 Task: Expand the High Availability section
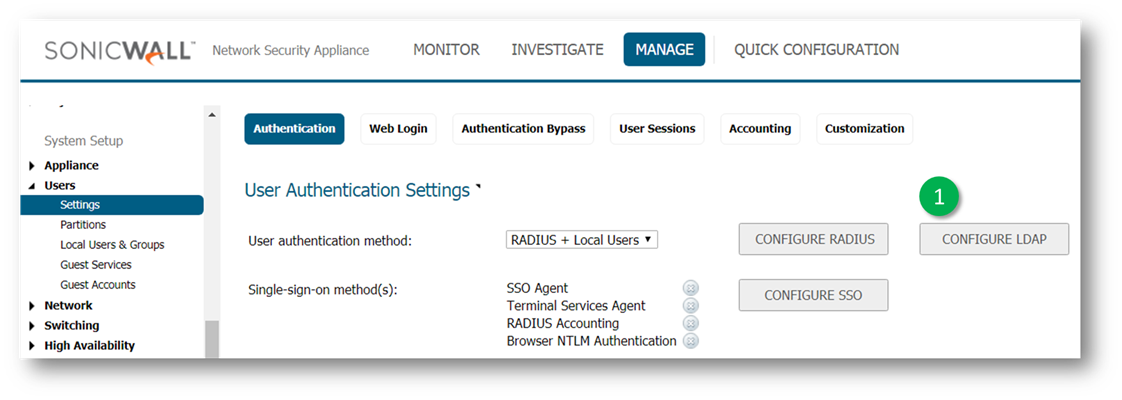click(33, 346)
